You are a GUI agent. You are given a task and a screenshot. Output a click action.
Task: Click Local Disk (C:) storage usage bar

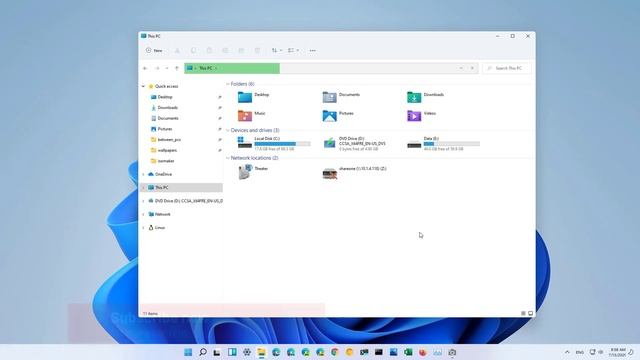[x=282, y=144]
